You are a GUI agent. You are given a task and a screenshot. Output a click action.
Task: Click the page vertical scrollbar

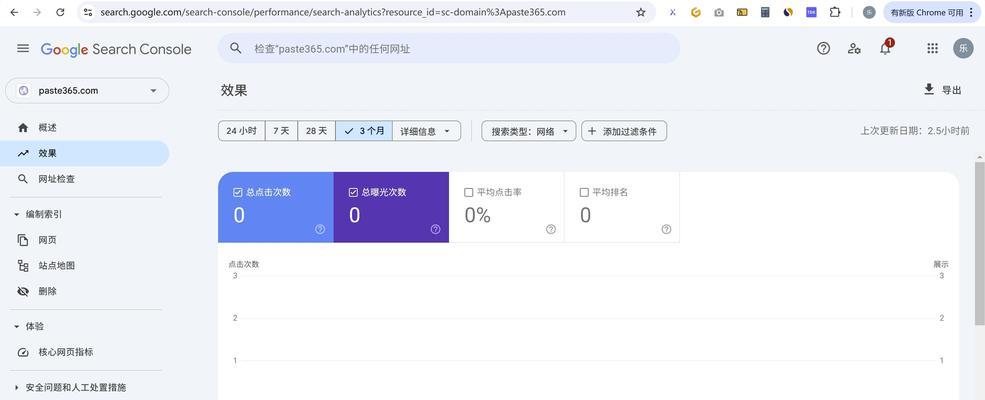click(979, 243)
